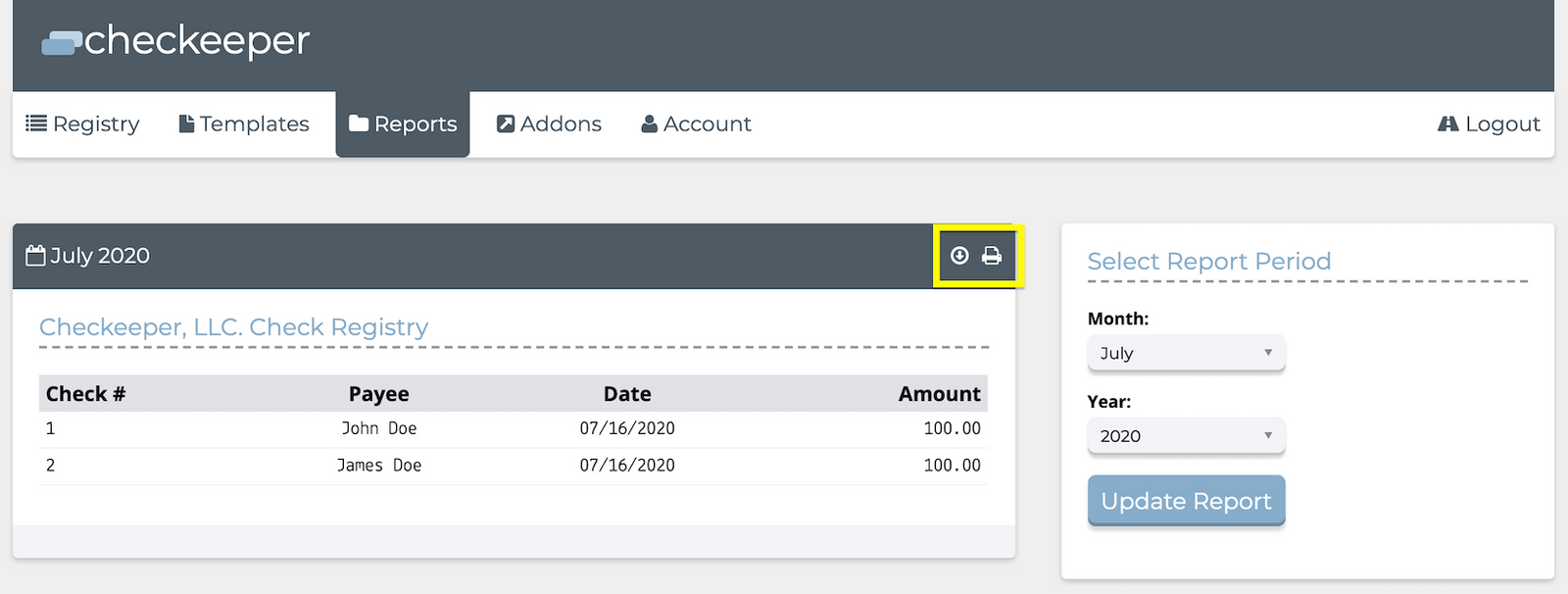Image resolution: width=1568 pixels, height=594 pixels.
Task: Open the Year dropdown
Action: tap(1186, 436)
